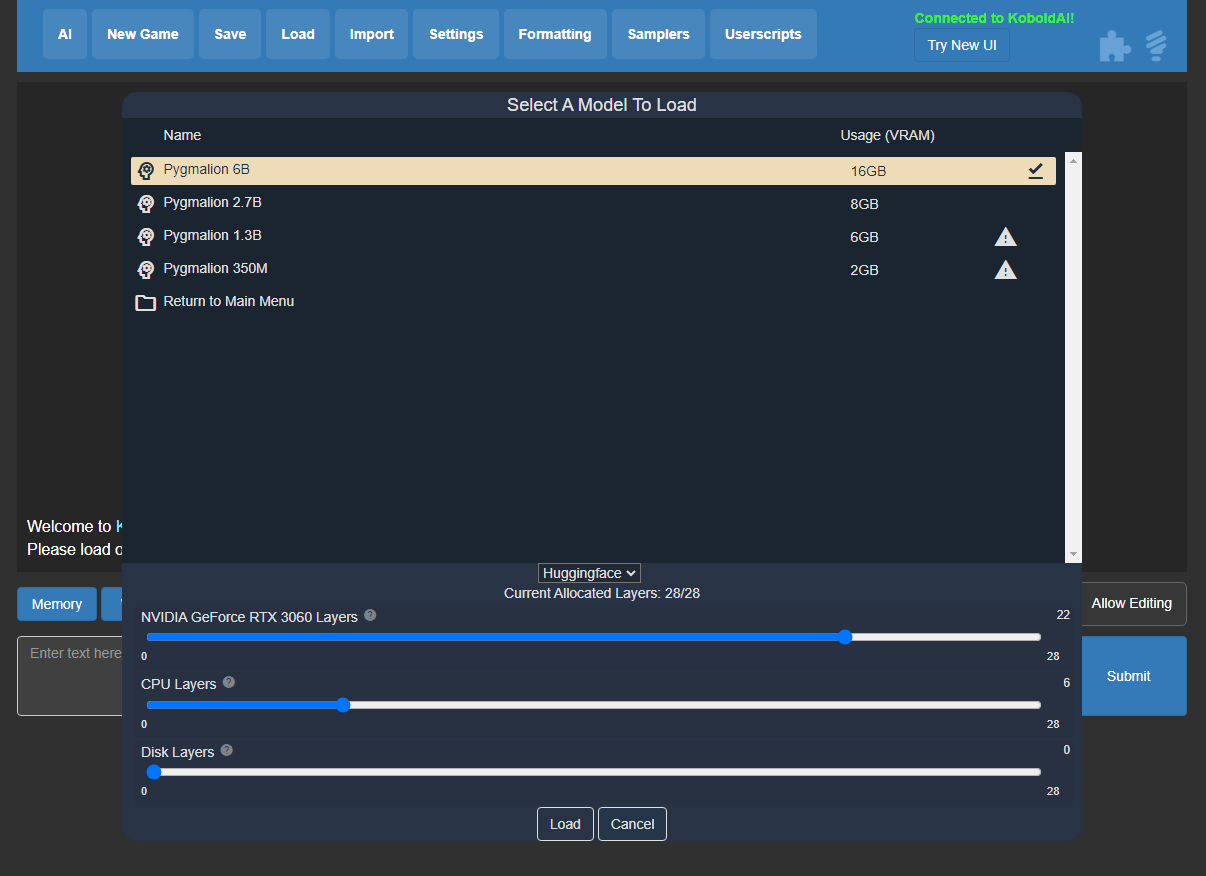Click the help icon next to CPU Layers
The image size is (1206, 876).
coord(228,682)
